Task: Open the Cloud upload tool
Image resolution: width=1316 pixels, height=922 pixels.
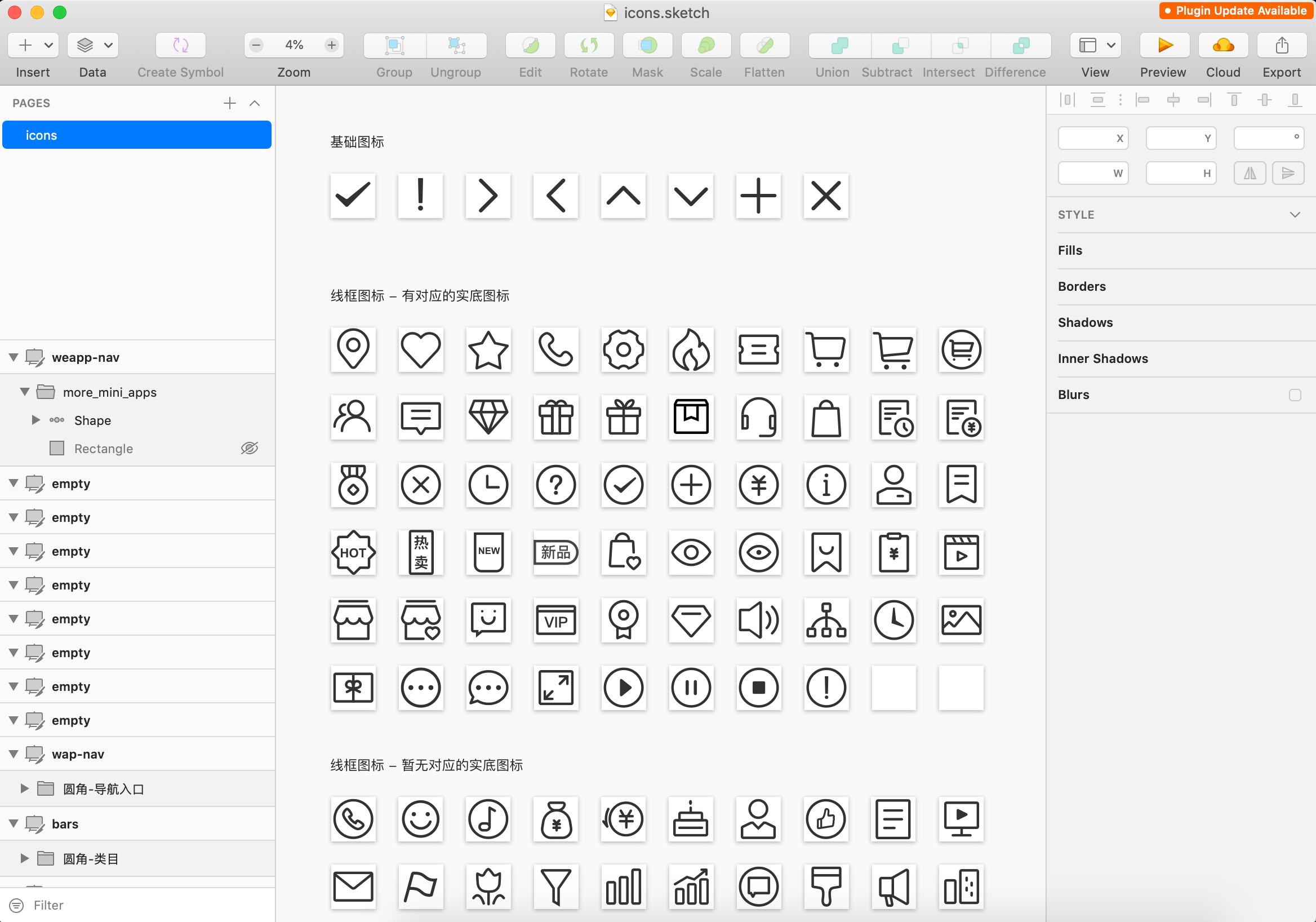Action: point(1222,45)
